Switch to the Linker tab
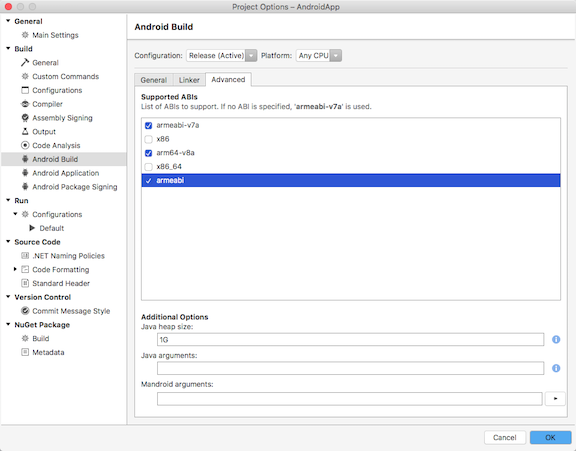The width and height of the screenshot is (576, 451). tap(189, 80)
